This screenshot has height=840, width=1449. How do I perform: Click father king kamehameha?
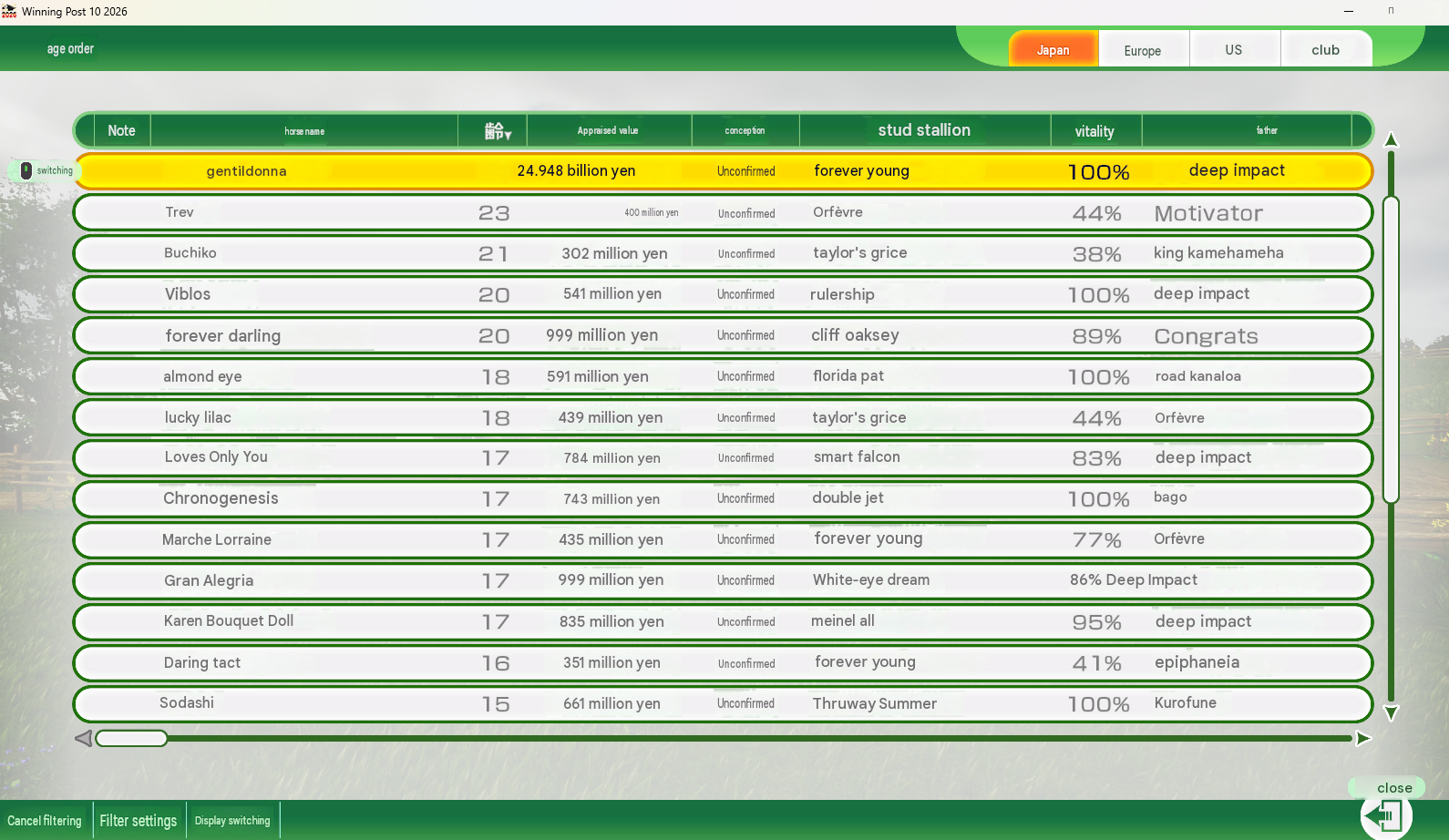tap(1218, 253)
